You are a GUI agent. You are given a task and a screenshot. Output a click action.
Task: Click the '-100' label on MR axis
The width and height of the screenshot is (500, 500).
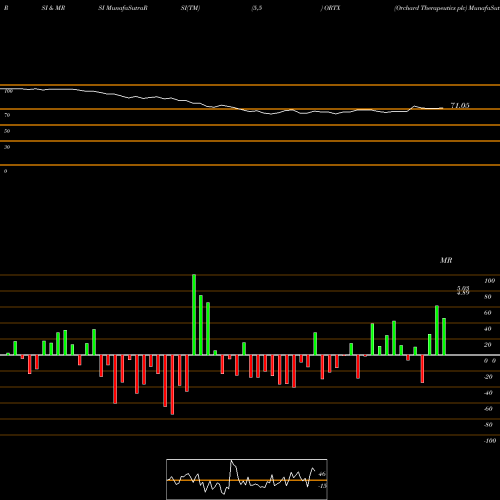pos(490,441)
